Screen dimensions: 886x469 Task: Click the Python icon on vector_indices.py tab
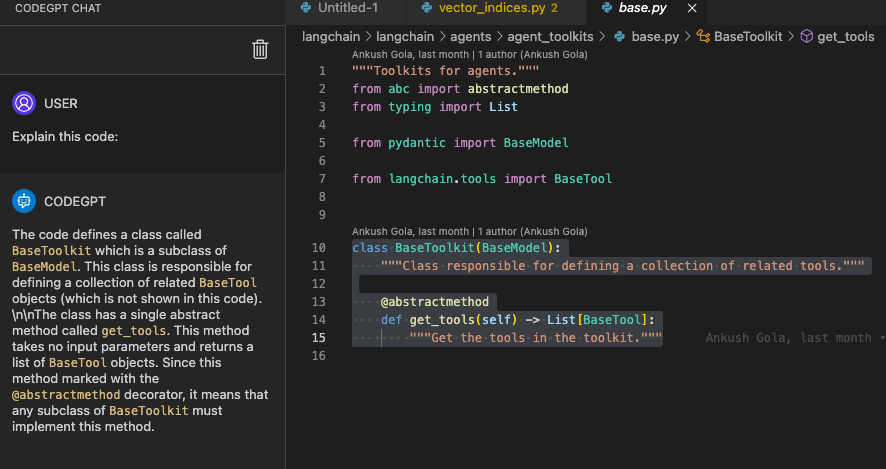tap(427, 8)
